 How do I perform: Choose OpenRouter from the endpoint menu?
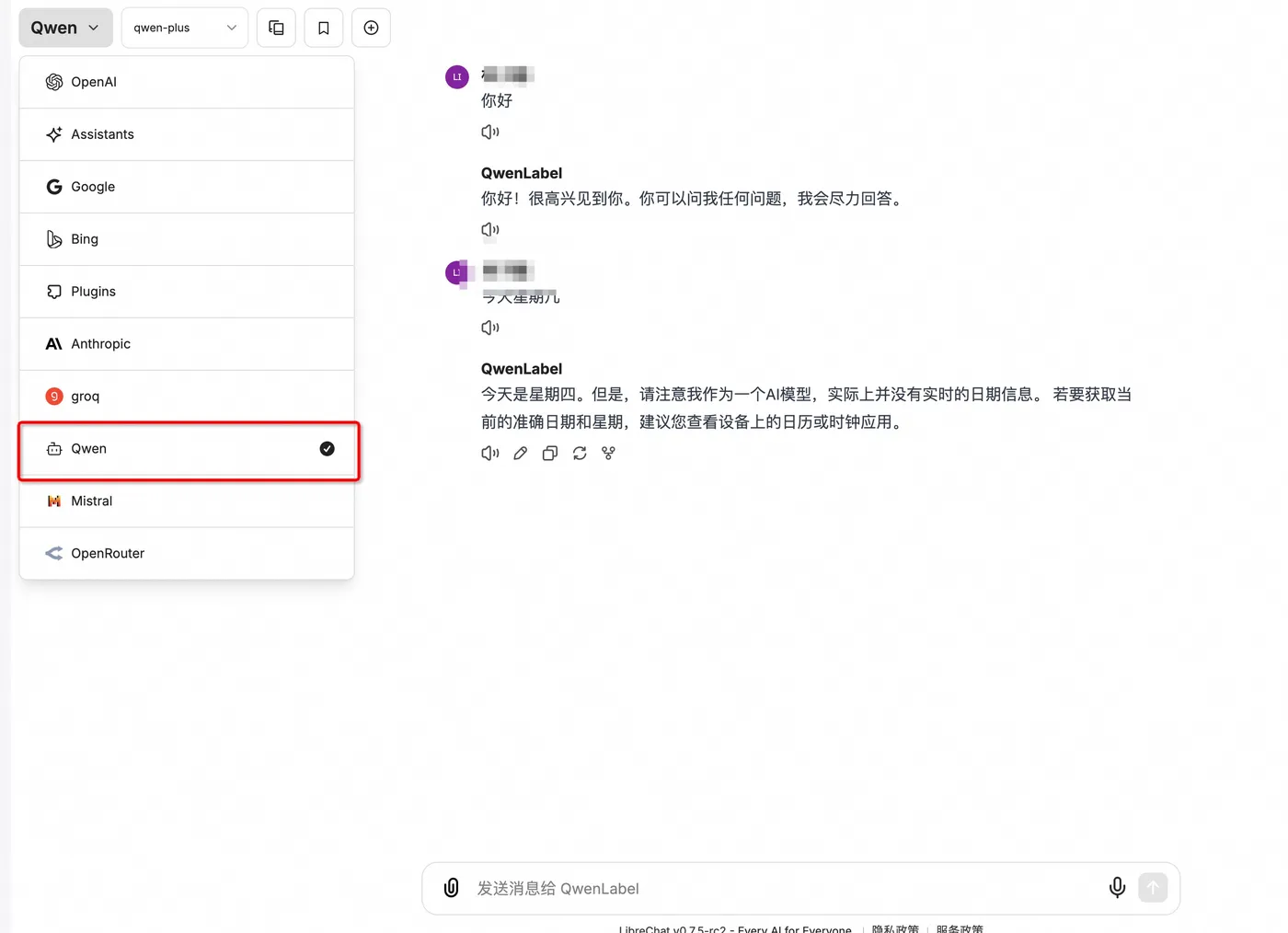click(x=187, y=554)
